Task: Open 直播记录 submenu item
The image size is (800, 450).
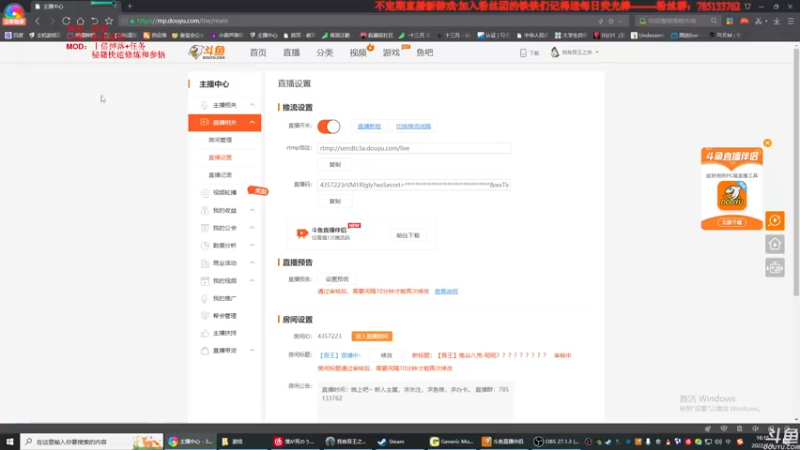Action: click(x=220, y=175)
